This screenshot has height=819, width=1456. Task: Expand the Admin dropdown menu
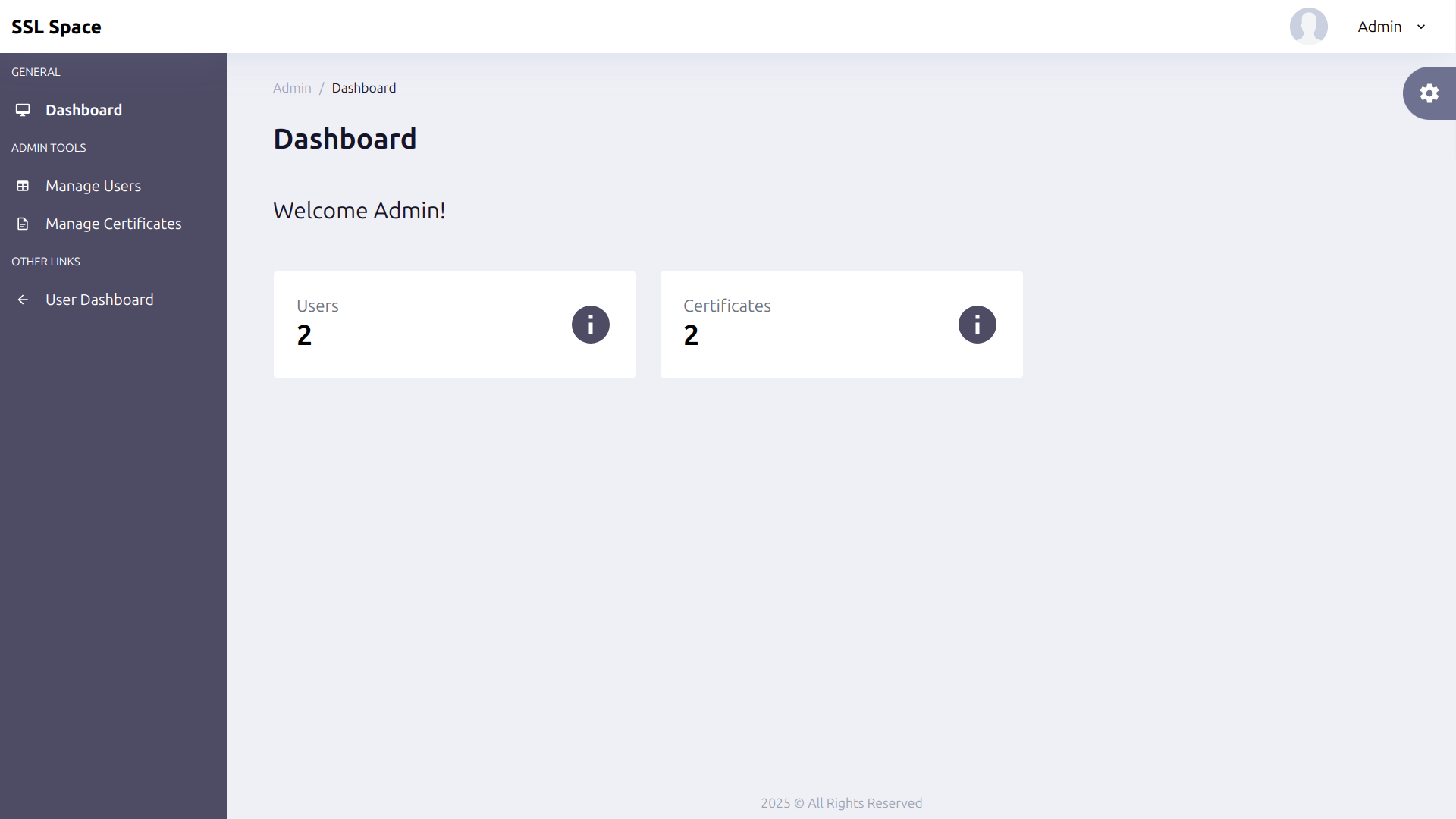tap(1392, 27)
